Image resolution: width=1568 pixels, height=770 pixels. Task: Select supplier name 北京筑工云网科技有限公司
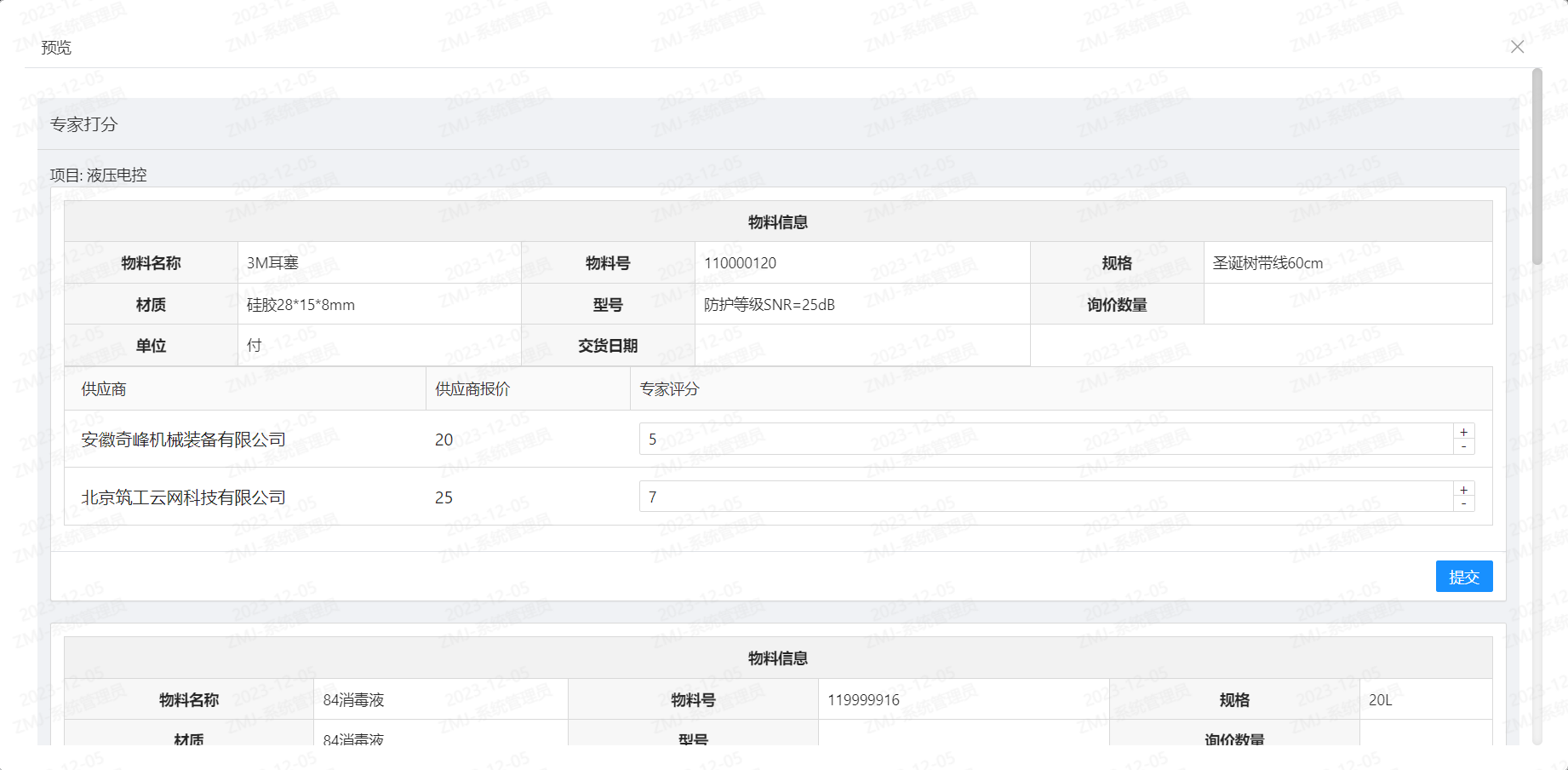[x=183, y=497]
